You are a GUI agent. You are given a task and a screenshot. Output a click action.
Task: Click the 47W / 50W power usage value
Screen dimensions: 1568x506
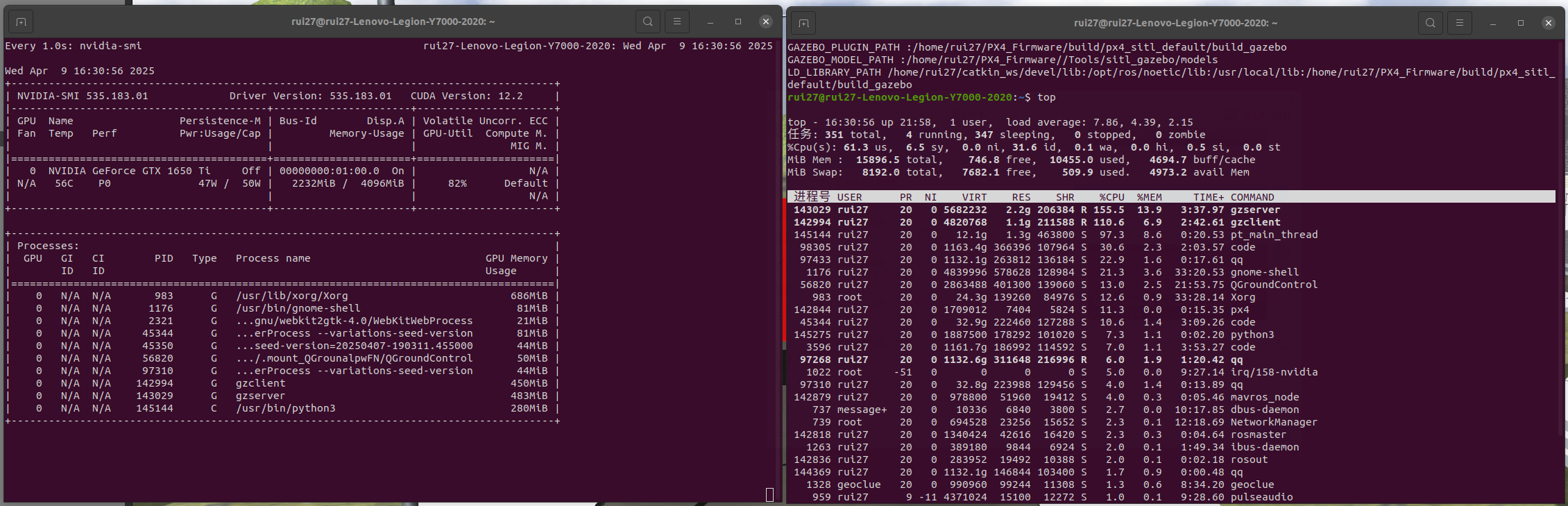point(230,183)
